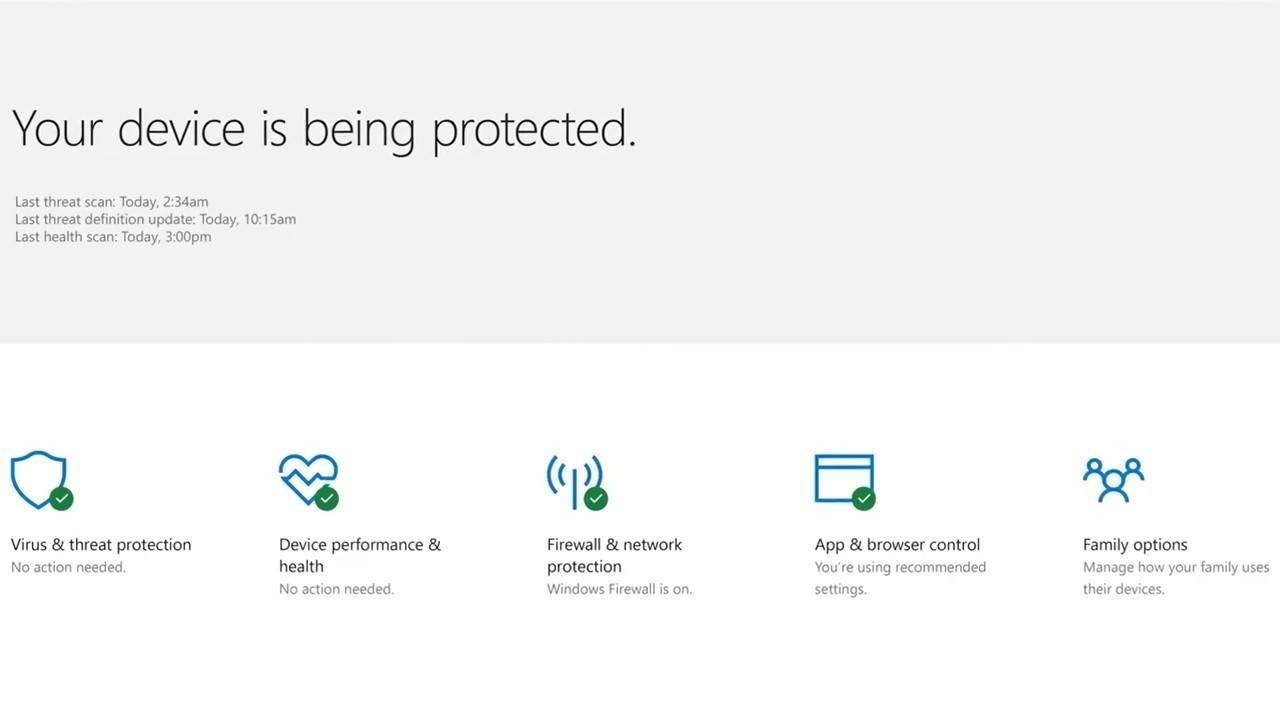Viewport: 1280px width, 720px height.
Task: Click the Device performance heart icon
Action: 308,480
